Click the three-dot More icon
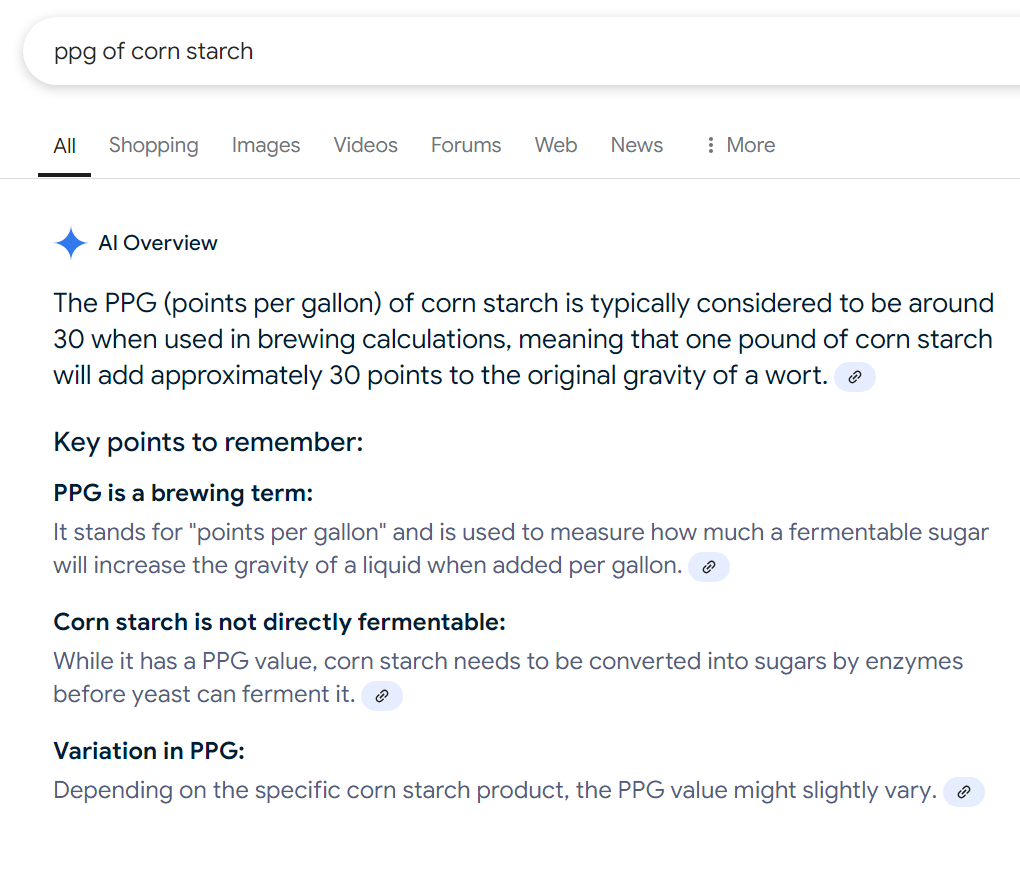1020x878 pixels. [710, 145]
